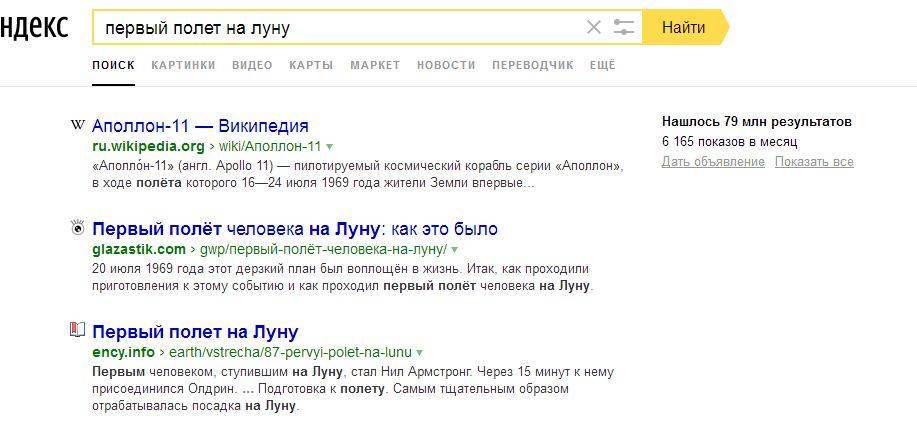Open the Ещё menu
Image resolution: width=917 pixels, height=440 pixels.
pos(602,65)
